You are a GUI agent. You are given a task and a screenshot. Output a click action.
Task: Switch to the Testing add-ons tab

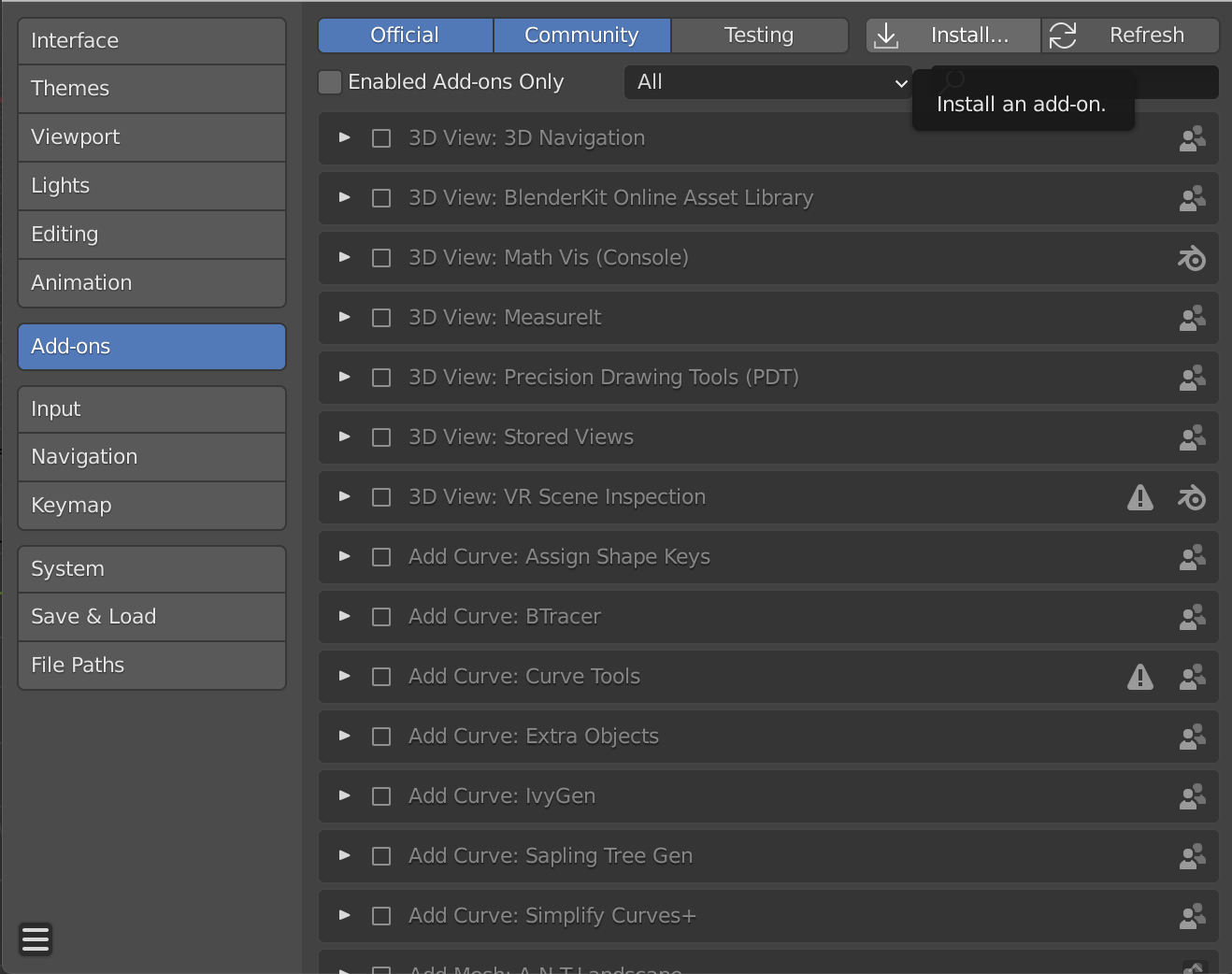(x=759, y=35)
